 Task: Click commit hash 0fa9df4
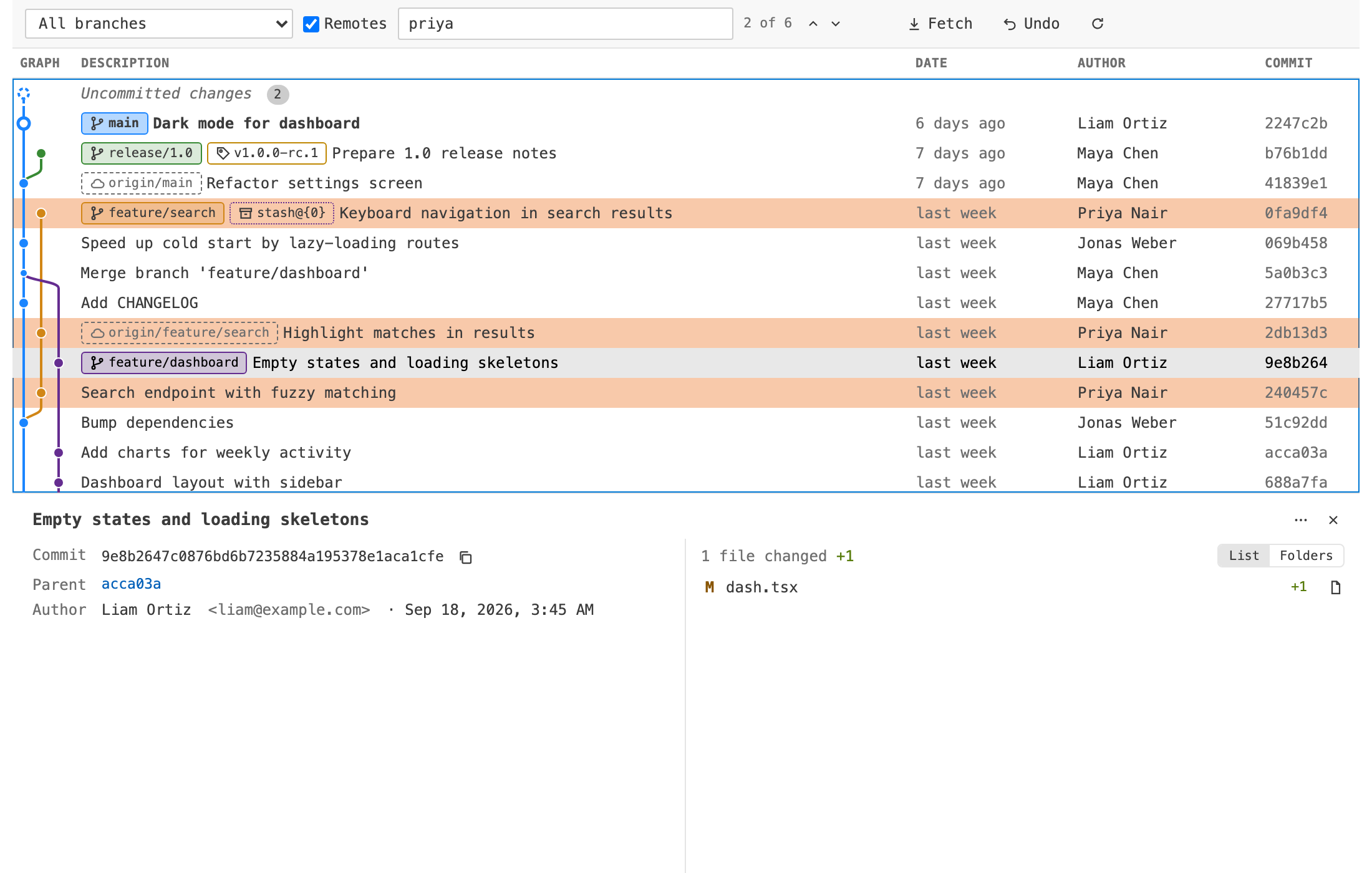point(1296,213)
